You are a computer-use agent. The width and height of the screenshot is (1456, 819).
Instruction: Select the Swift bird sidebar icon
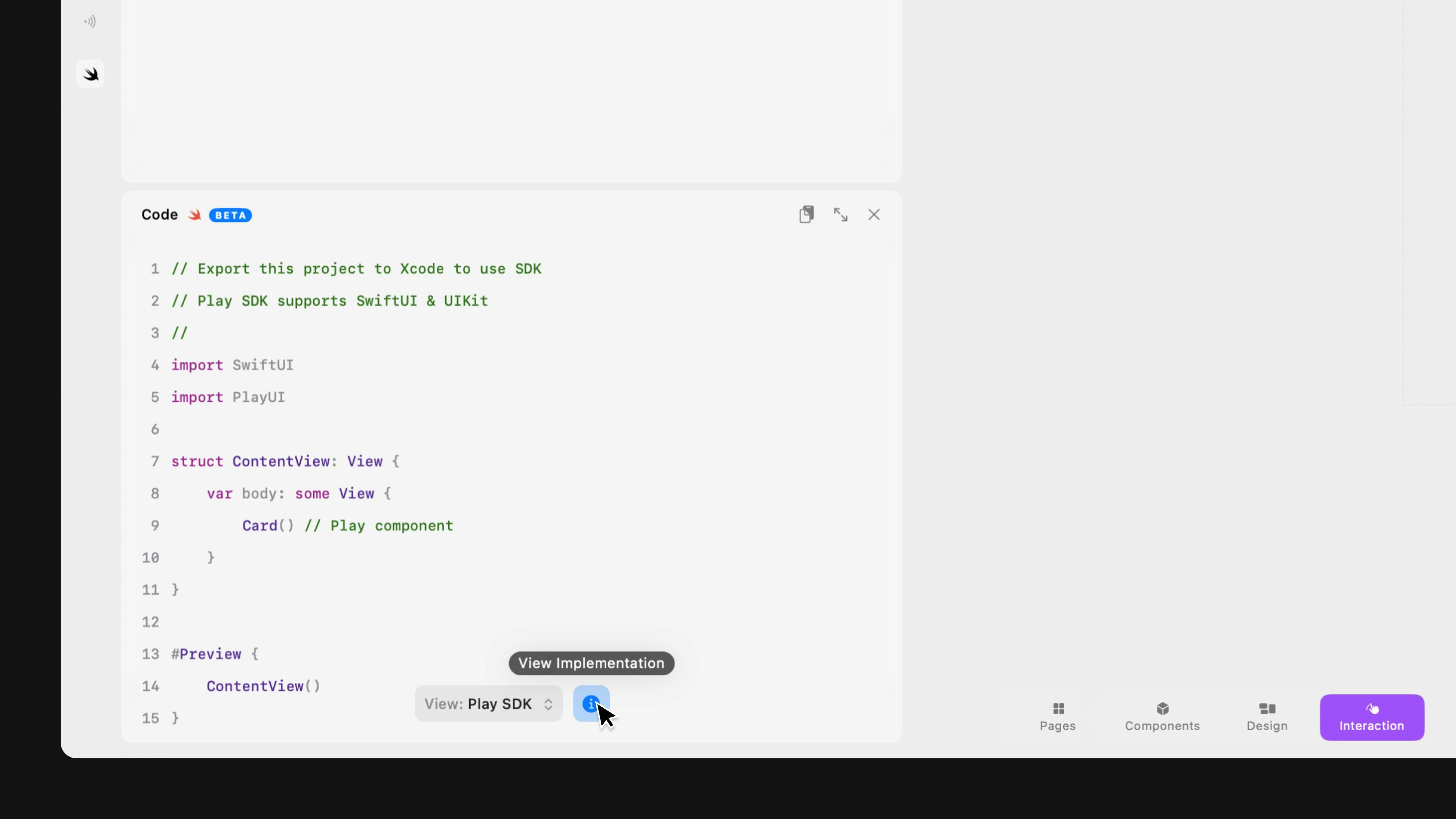click(x=91, y=74)
